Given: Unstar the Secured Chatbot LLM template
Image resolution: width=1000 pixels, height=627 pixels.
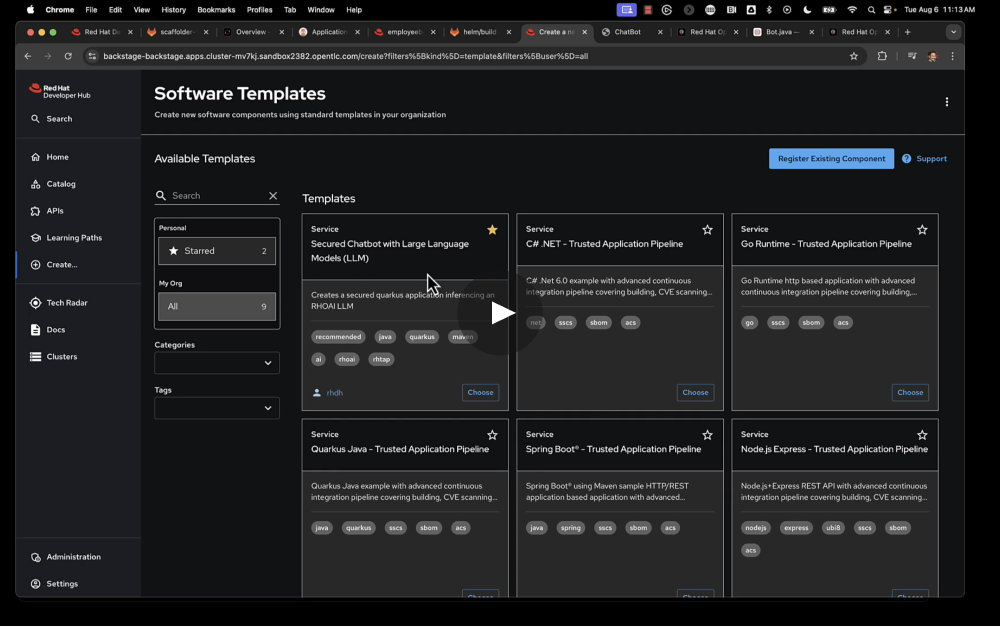Looking at the screenshot, I should 492,230.
